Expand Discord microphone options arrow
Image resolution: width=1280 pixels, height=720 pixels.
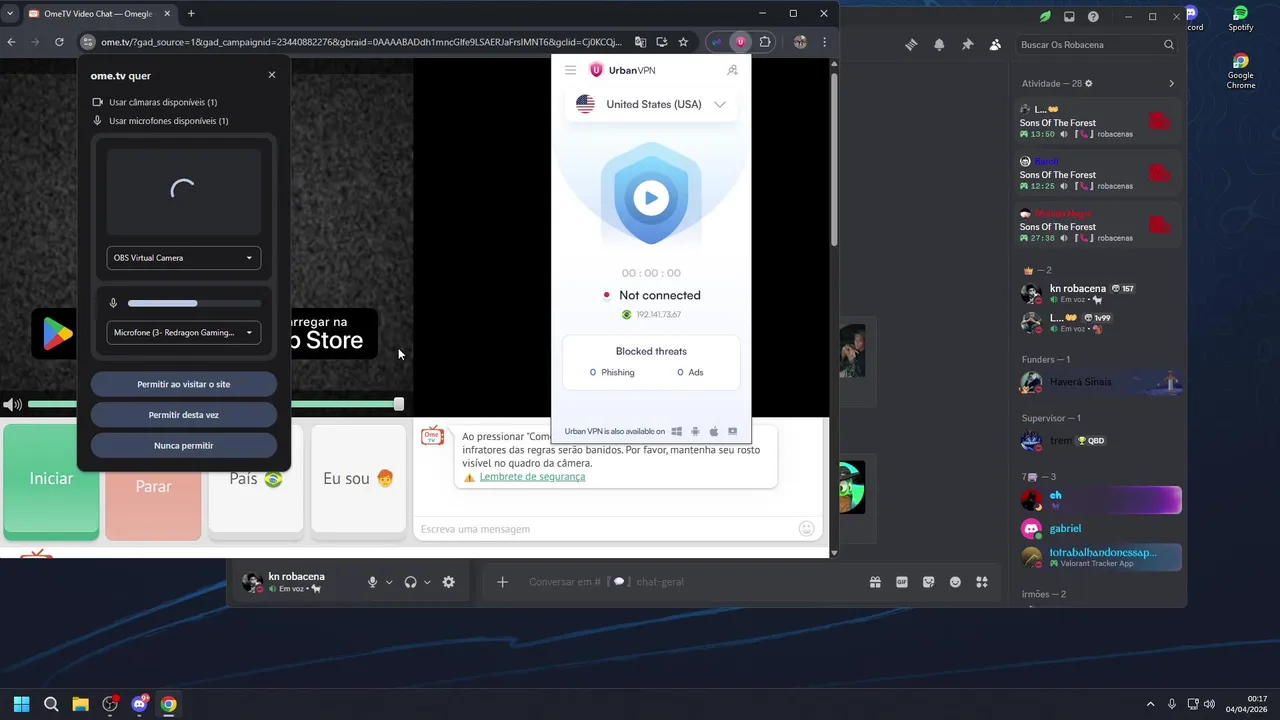click(x=389, y=582)
